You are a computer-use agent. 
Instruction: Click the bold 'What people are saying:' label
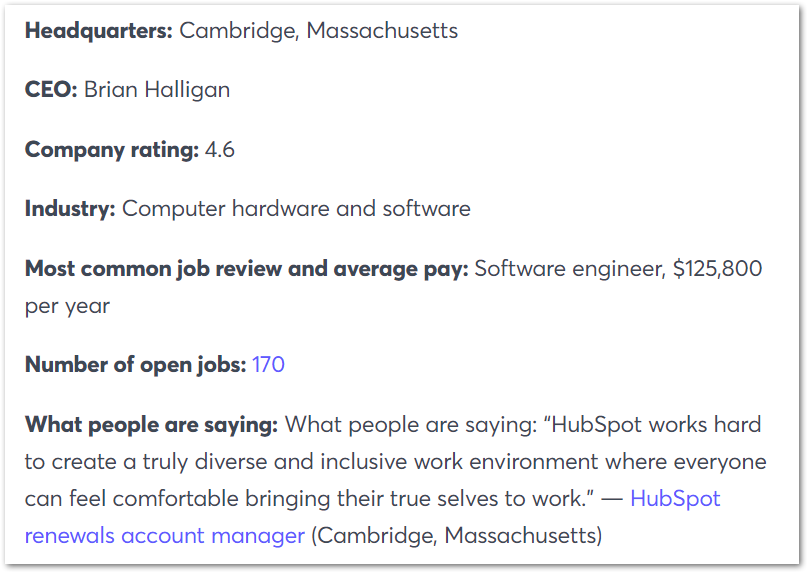click(152, 425)
